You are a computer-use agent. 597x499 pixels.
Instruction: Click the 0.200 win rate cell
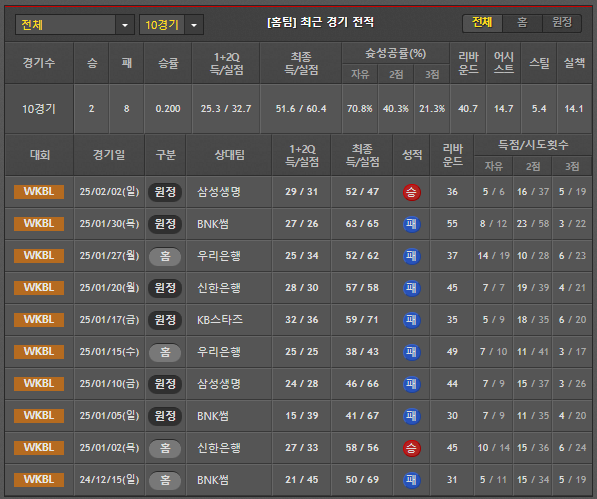tap(168, 109)
